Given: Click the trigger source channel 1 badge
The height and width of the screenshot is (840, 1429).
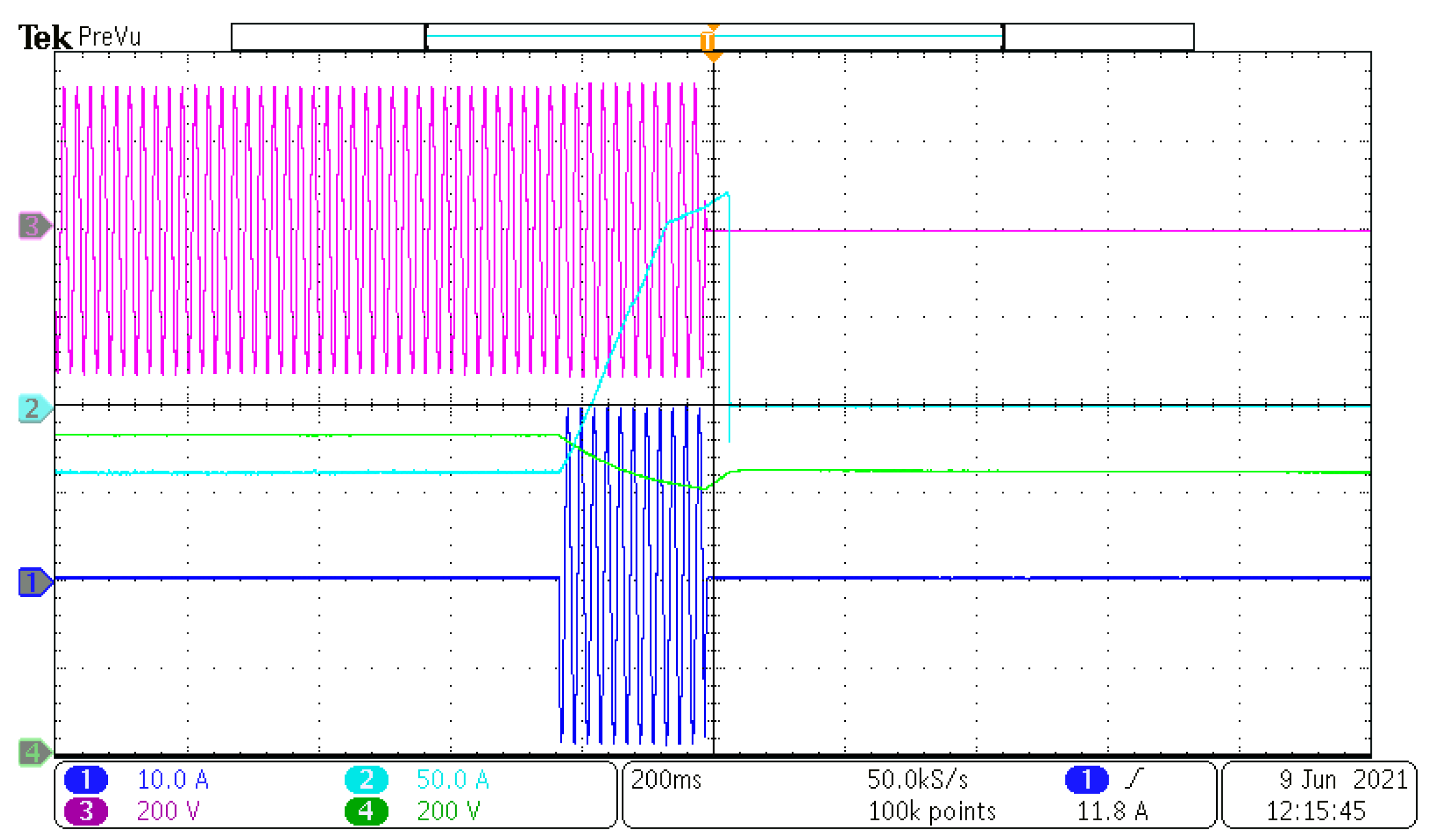Looking at the screenshot, I should (1087, 780).
